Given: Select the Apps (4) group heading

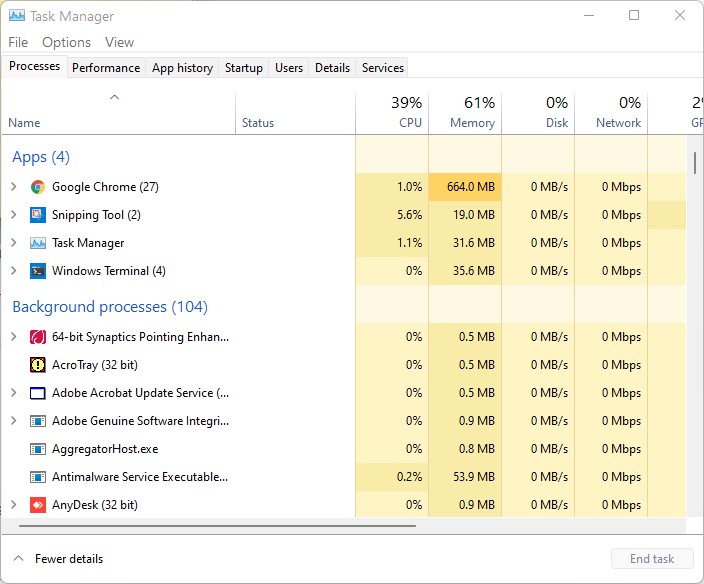Looking at the screenshot, I should click(x=41, y=157).
